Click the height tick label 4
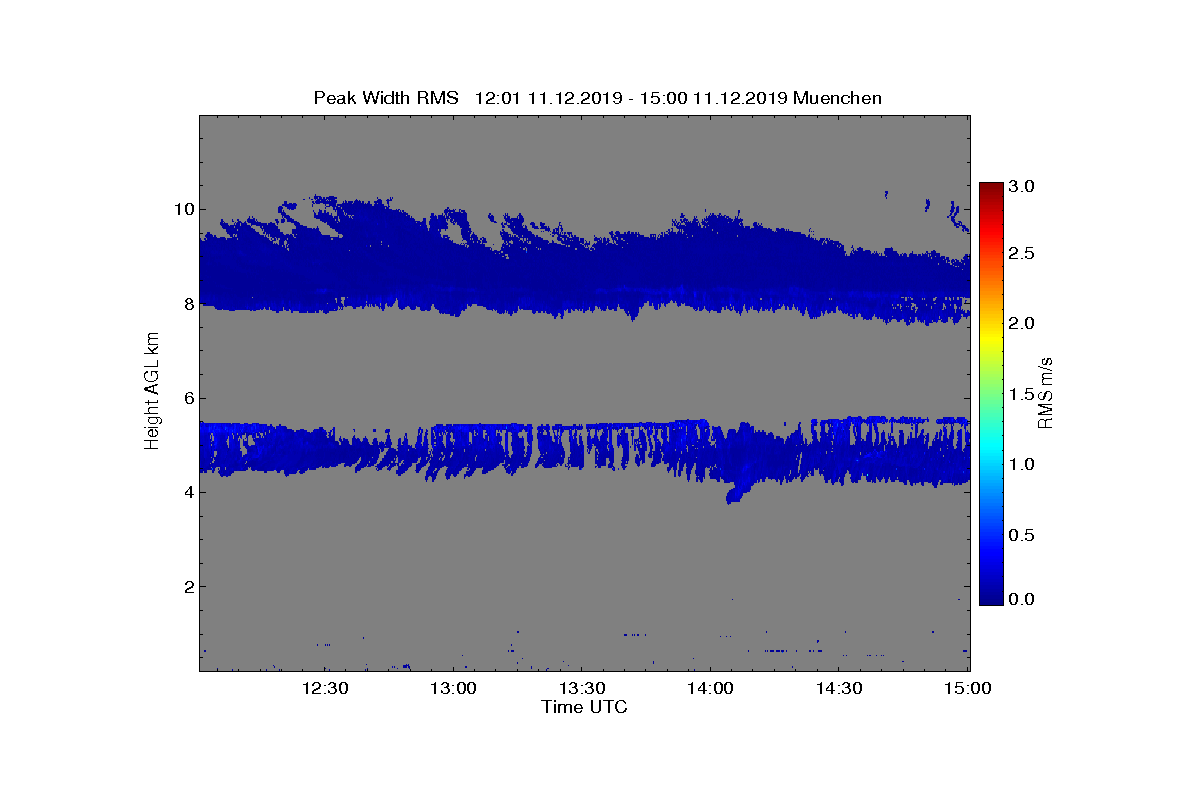 (187, 492)
